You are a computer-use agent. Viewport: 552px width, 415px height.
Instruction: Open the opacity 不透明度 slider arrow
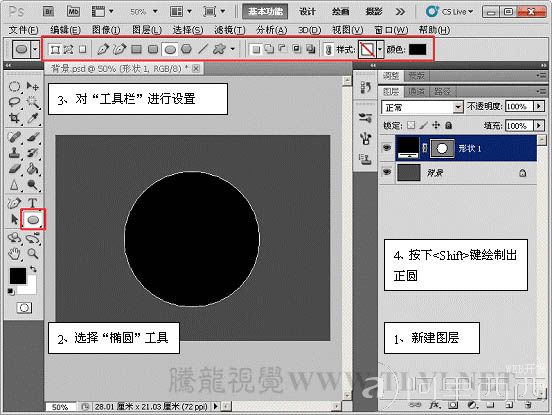[539, 106]
